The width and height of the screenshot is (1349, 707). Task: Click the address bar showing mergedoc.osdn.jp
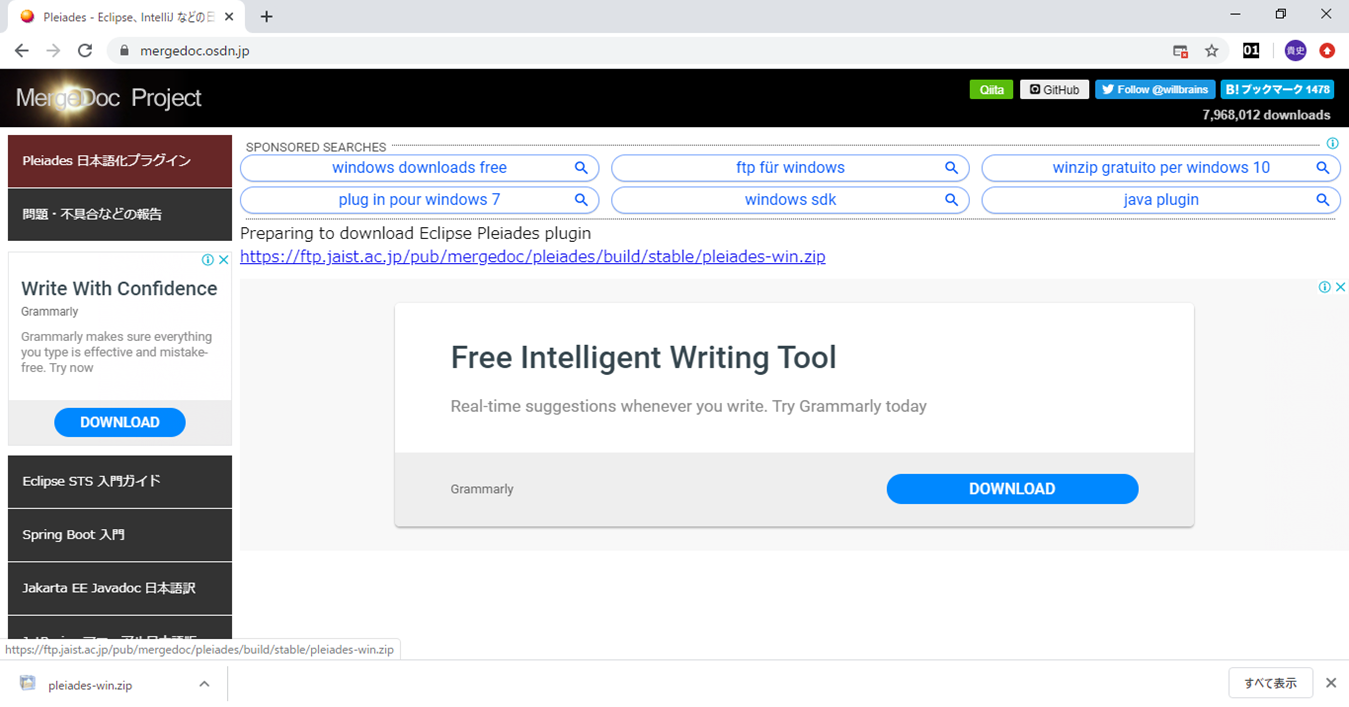click(640, 50)
